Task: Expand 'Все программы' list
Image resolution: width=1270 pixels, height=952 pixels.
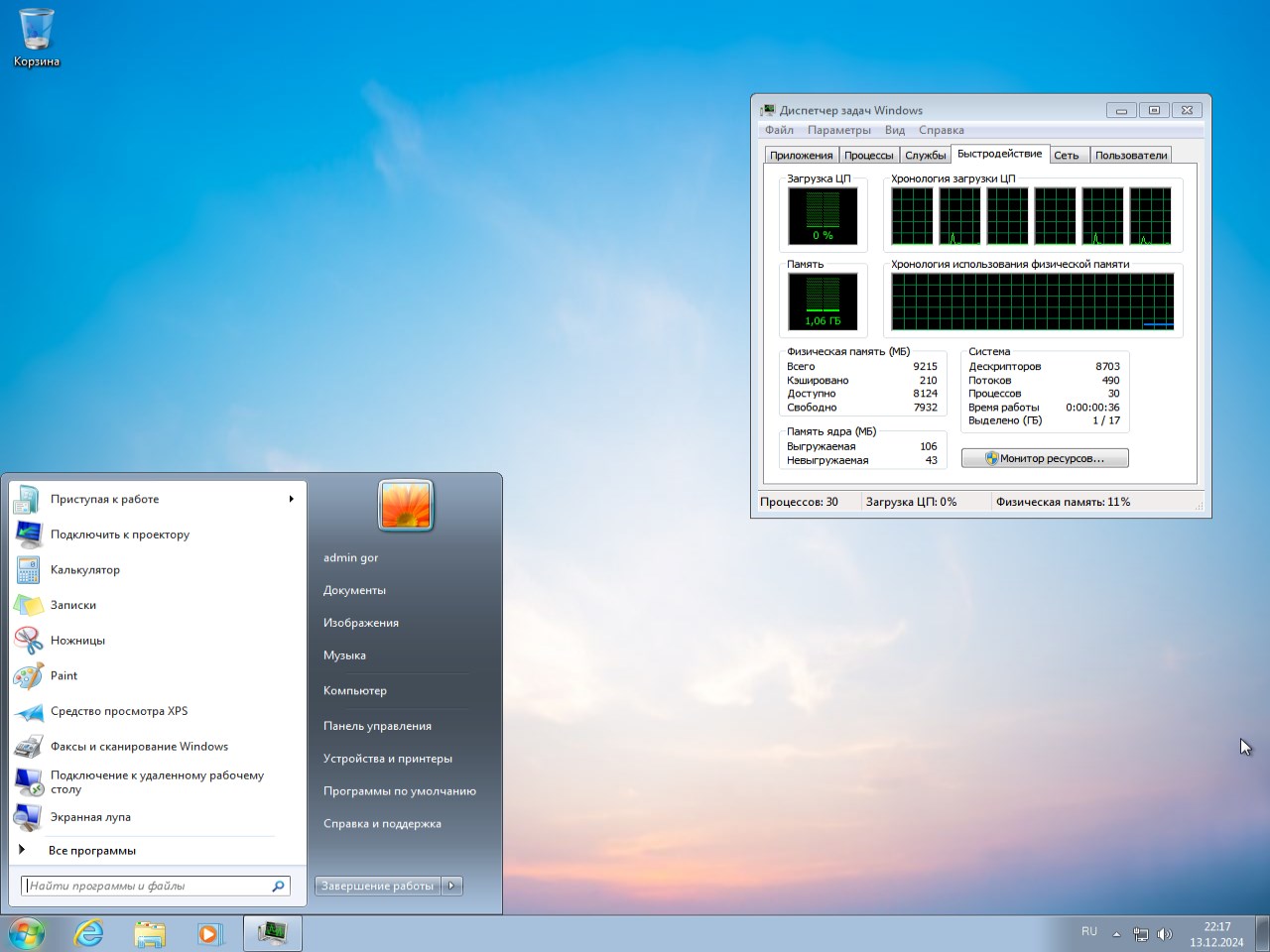Action: pos(91,851)
